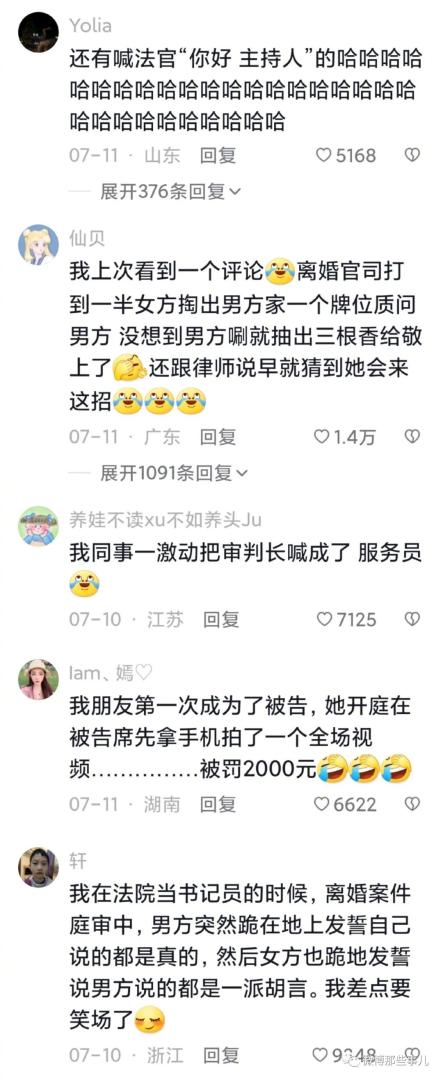Dislike 仙贝's comment using broken heart icon
Viewport: 443px width, 1080px height.
point(412,436)
